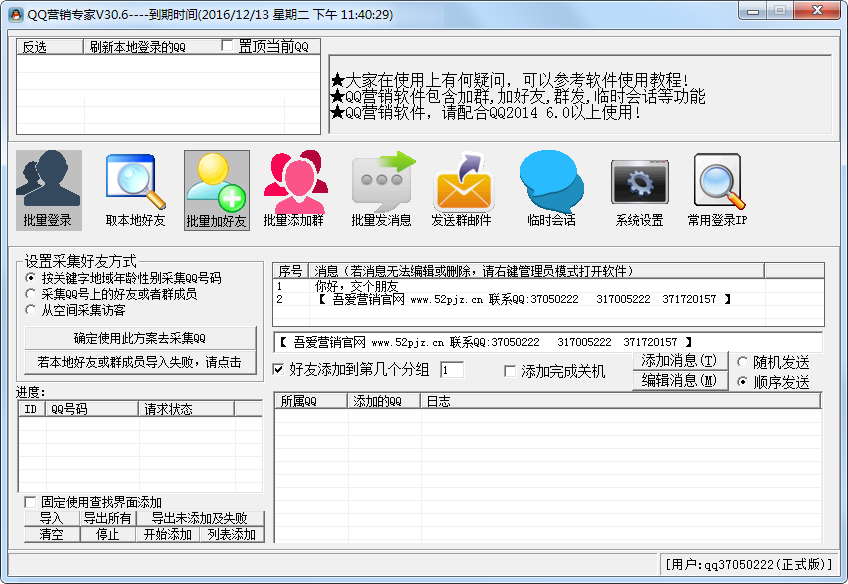Click the group number input field
The height and width of the screenshot is (584, 848).
451,370
